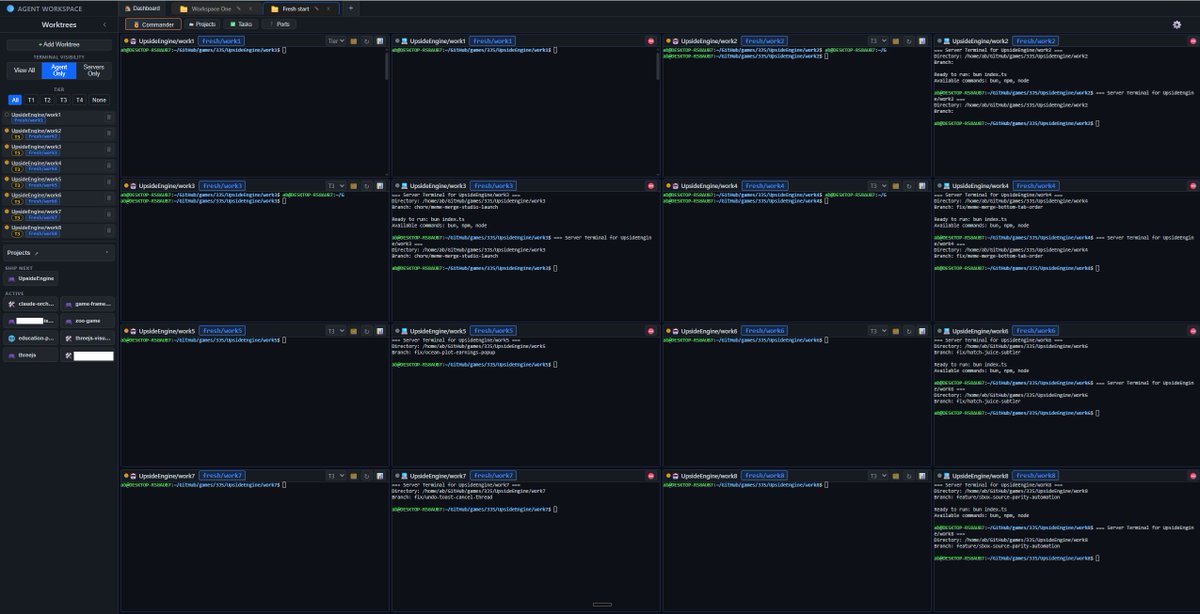
Task: Open settings gear at top right
Action: 1177,24
